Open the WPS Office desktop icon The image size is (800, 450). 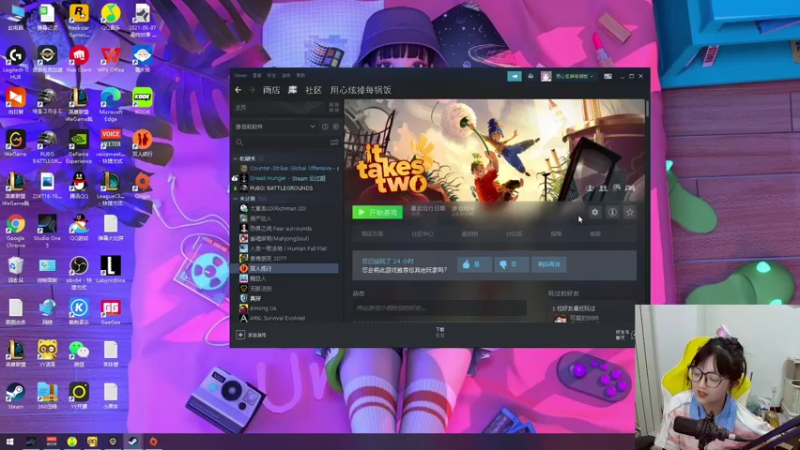click(x=110, y=59)
